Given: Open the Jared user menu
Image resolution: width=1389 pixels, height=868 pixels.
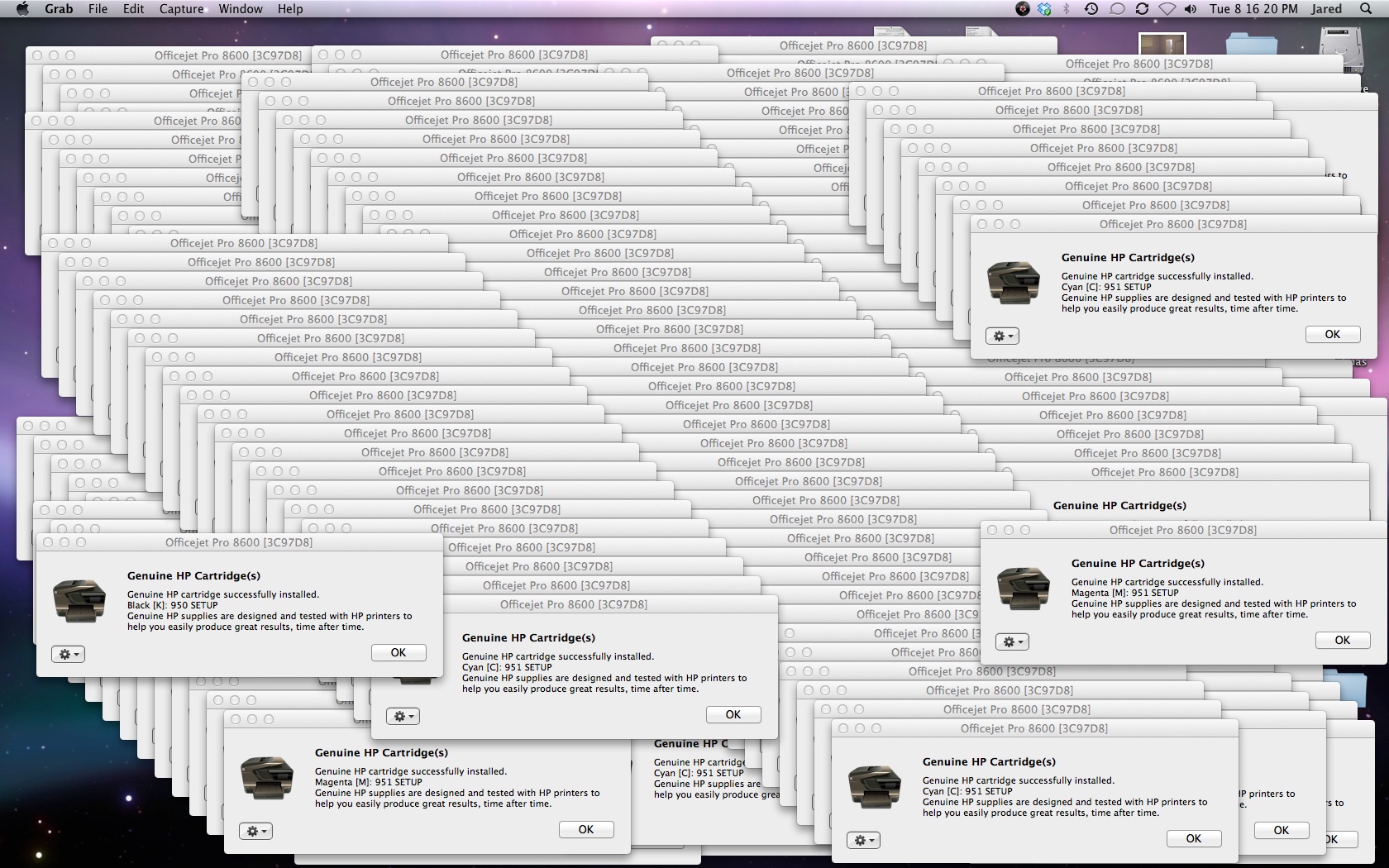Looking at the screenshot, I should (1326, 9).
